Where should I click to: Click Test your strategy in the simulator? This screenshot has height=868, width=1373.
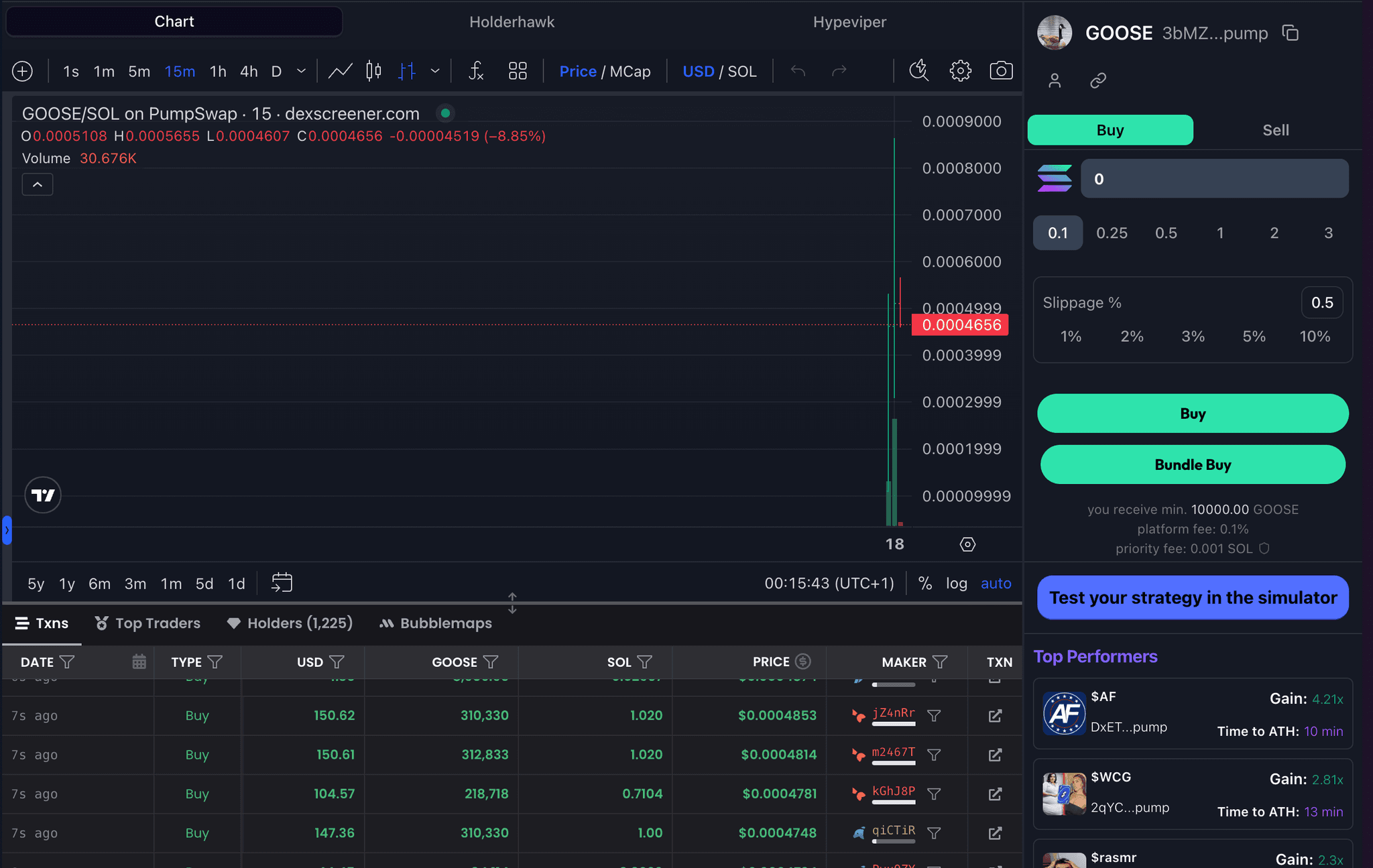1193,597
